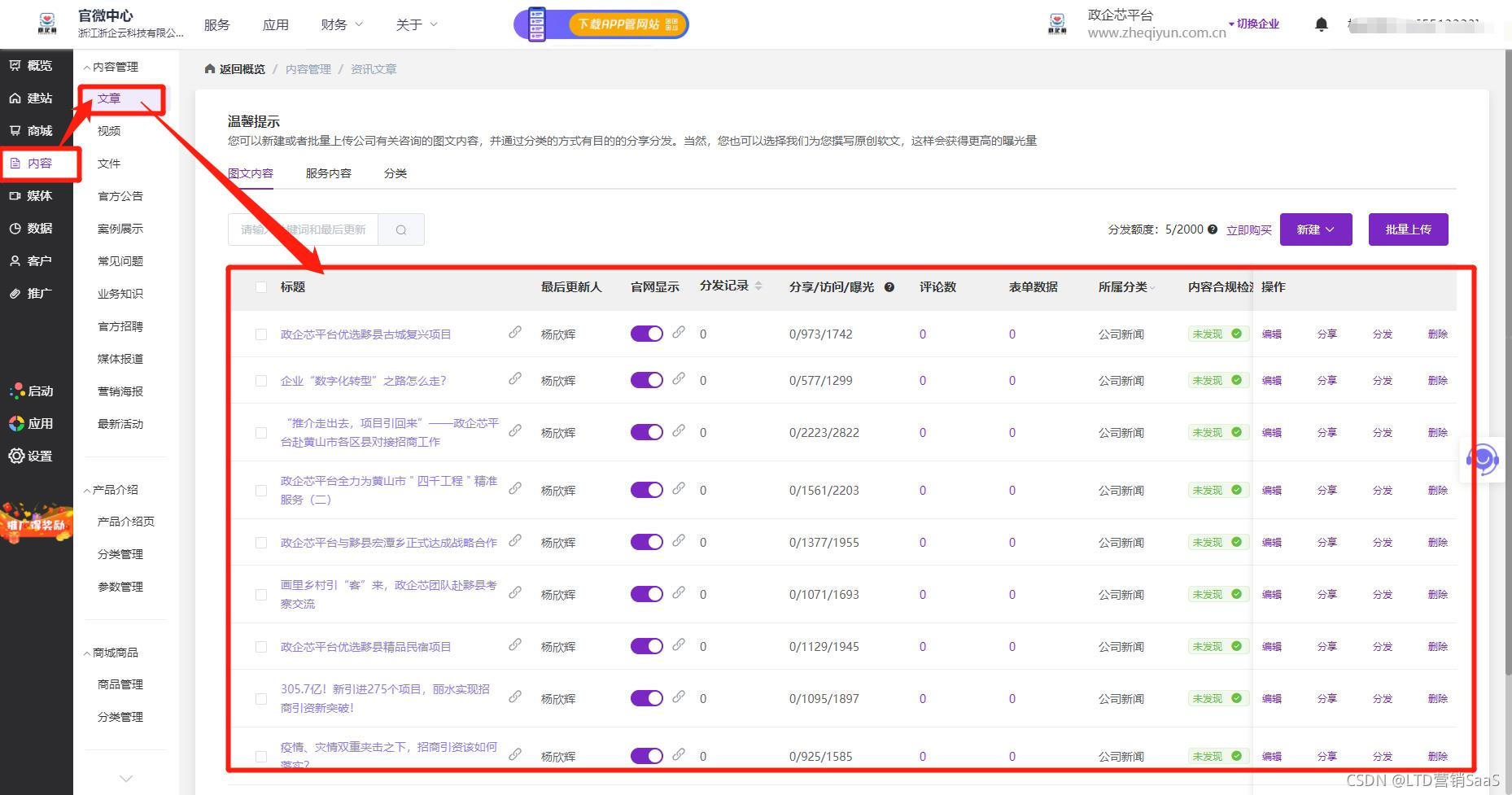The height and width of the screenshot is (795, 1512).
Task: Click link icon after title 政企芯平台与黟县宏潭乡正式达成战略合作
Action: point(515,540)
